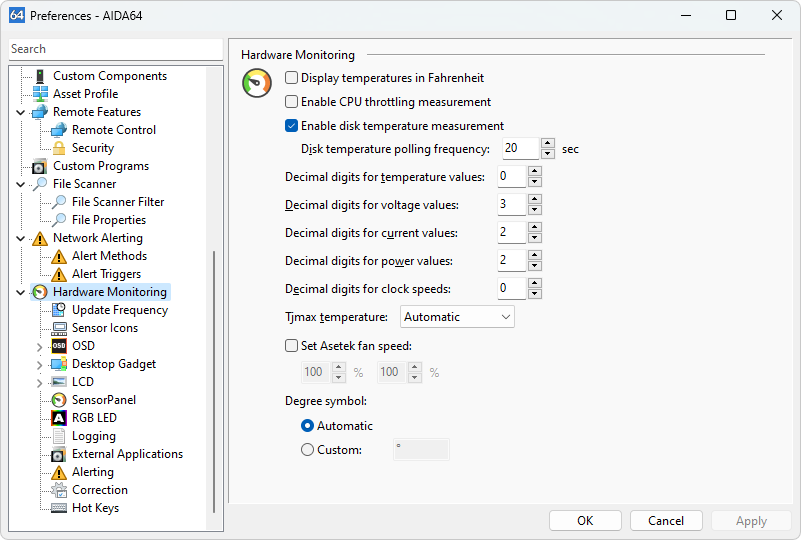Click the OSD icon in the sidebar

click(x=59, y=346)
